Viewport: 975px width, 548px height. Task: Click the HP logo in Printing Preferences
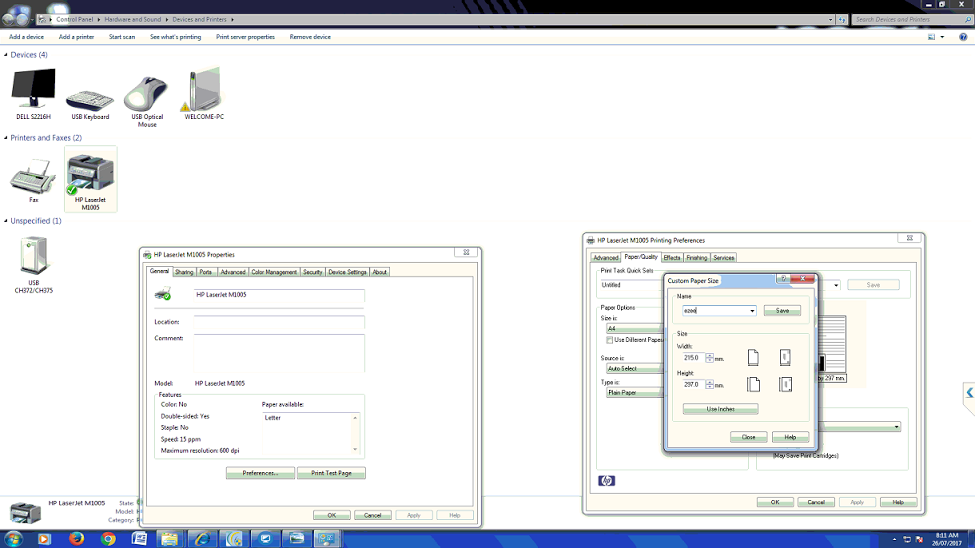click(x=606, y=481)
